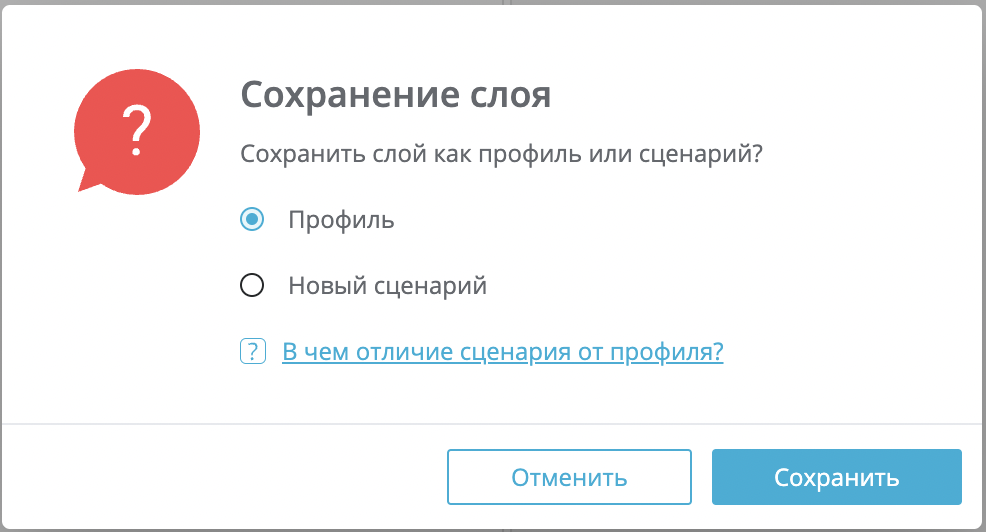Confirm with the blue Сохранить button

click(836, 477)
